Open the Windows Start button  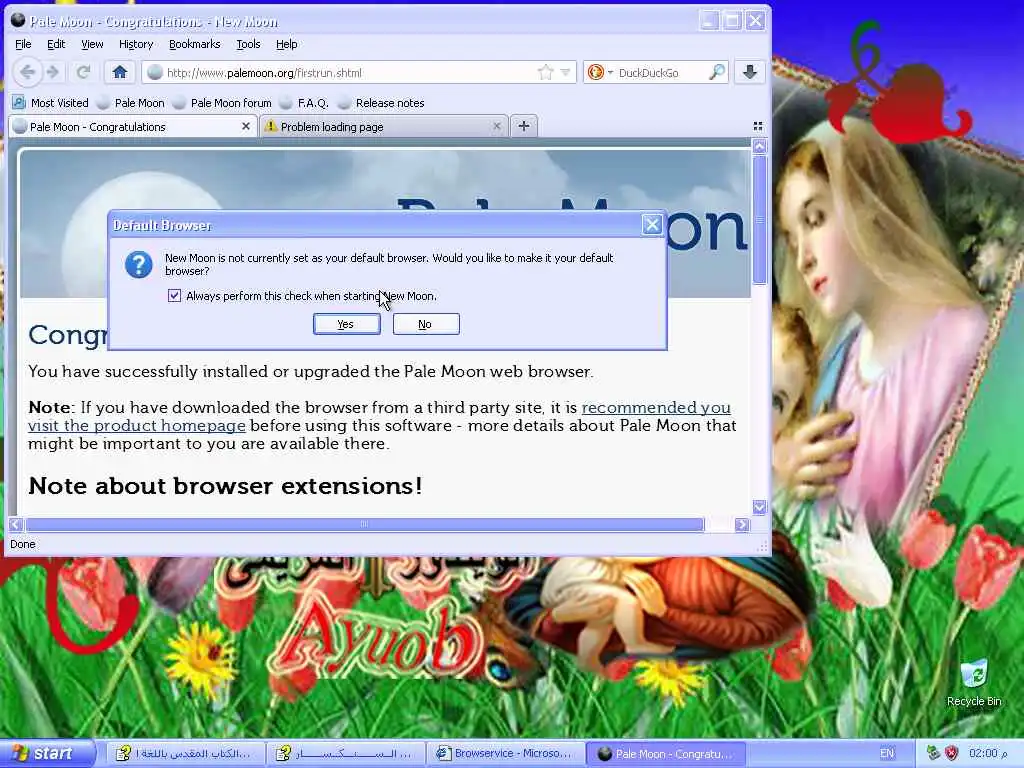[46, 754]
